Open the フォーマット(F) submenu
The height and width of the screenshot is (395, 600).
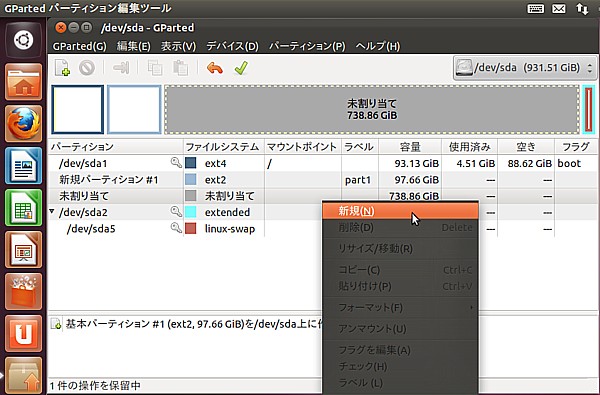point(400,307)
